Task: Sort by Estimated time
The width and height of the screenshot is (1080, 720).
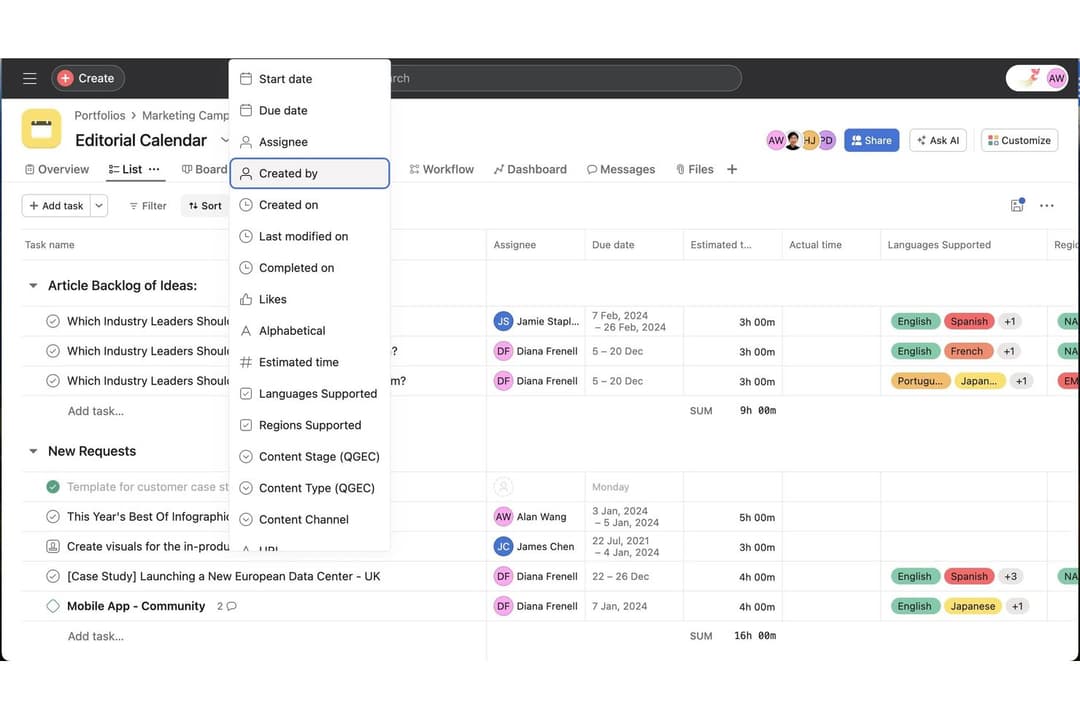Action: (x=310, y=362)
